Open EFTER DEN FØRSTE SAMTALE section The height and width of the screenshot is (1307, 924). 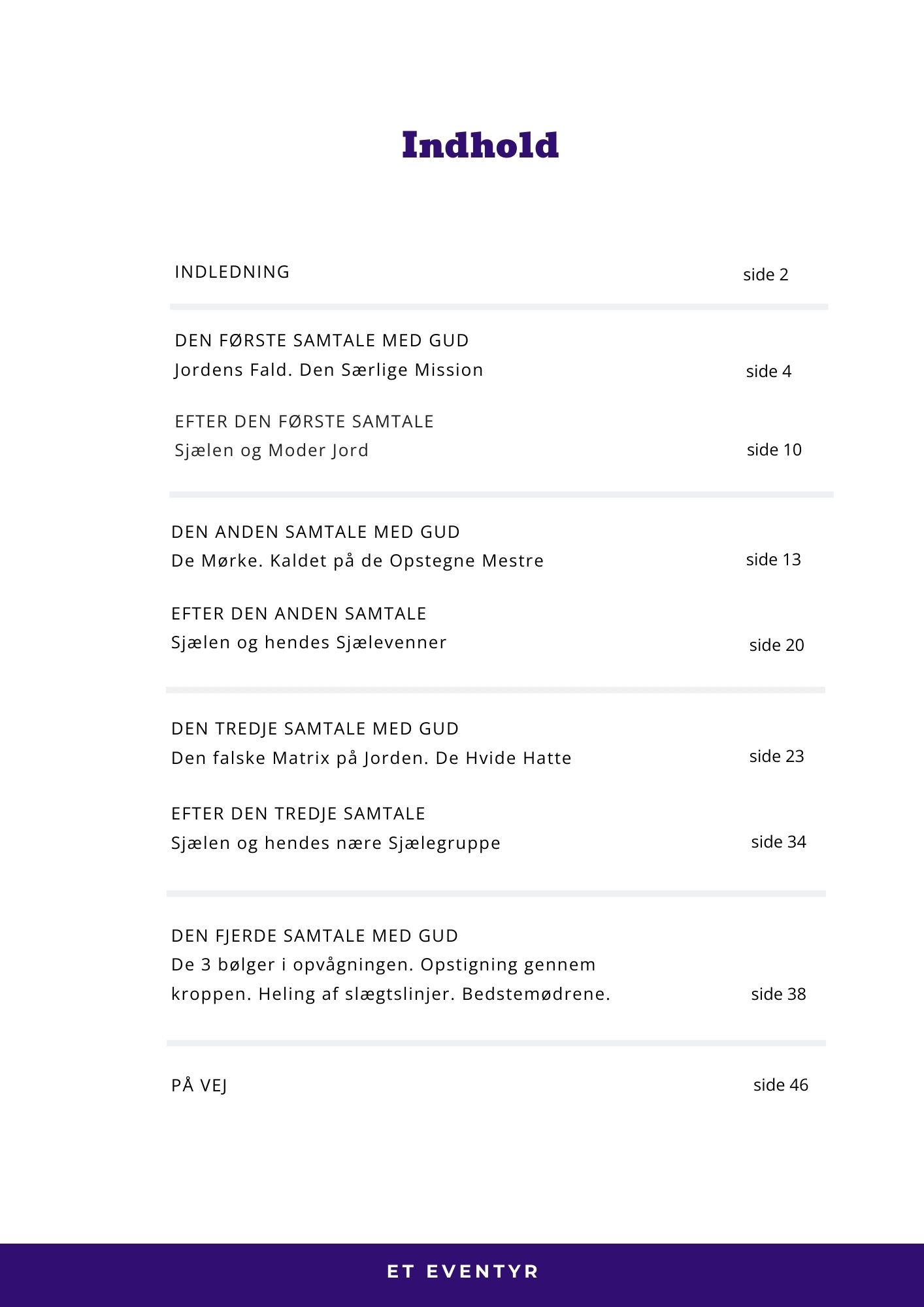point(304,422)
